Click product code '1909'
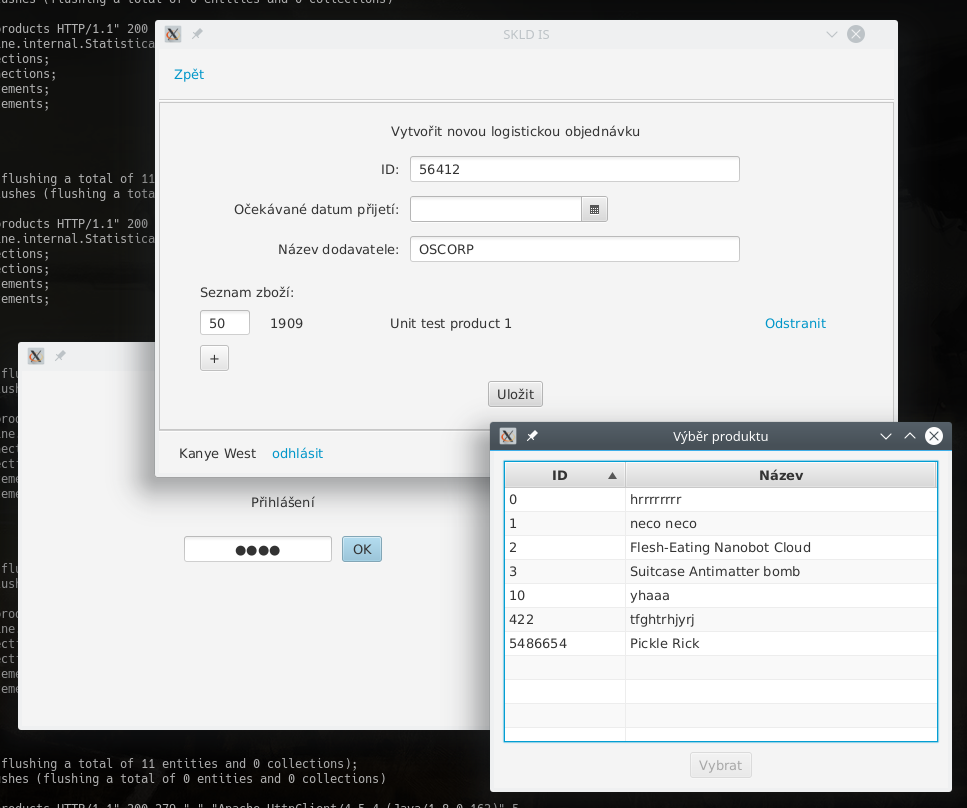The height and width of the screenshot is (808, 967). coord(287,323)
